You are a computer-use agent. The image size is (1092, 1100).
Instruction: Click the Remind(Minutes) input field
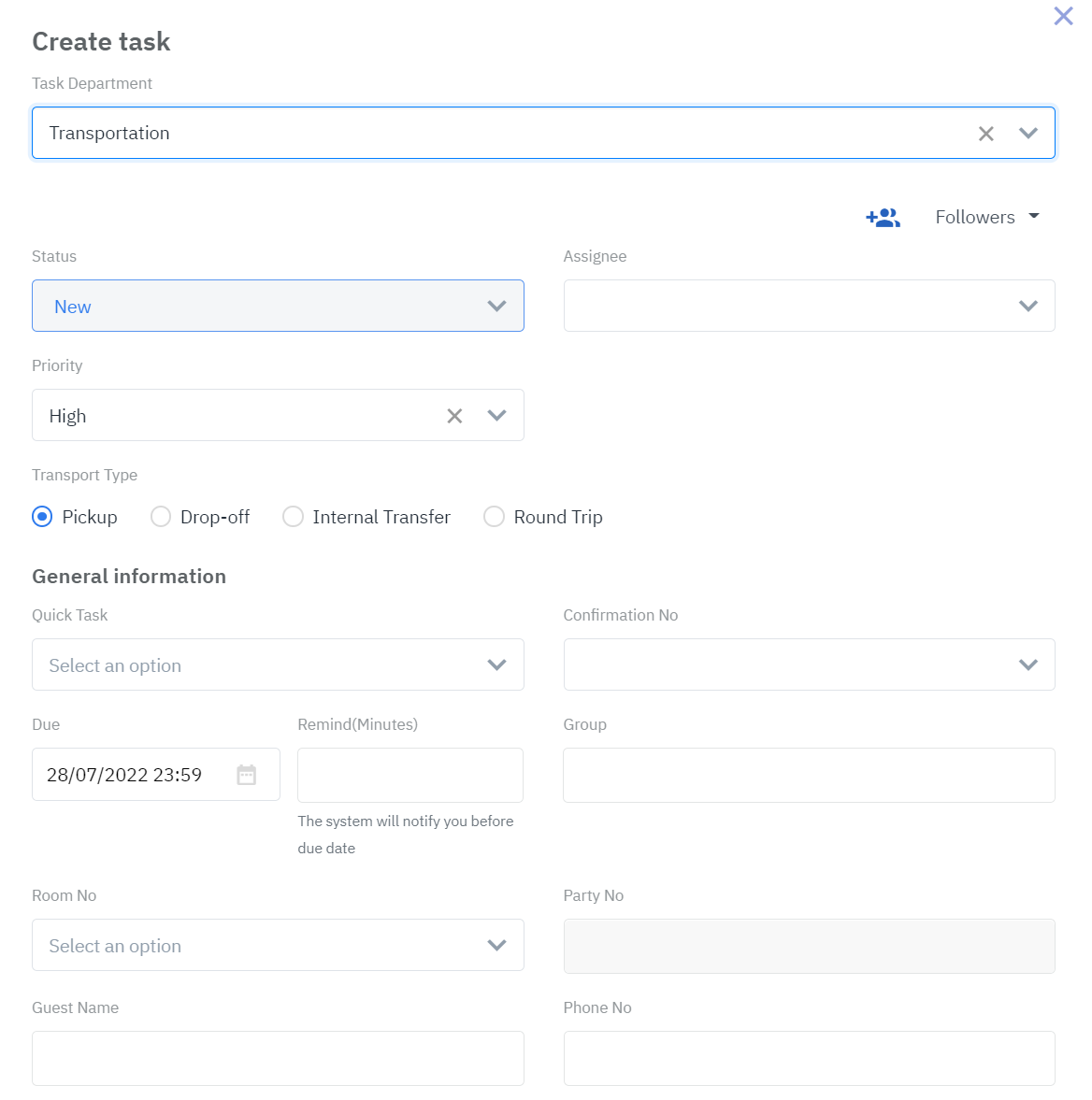click(x=409, y=775)
